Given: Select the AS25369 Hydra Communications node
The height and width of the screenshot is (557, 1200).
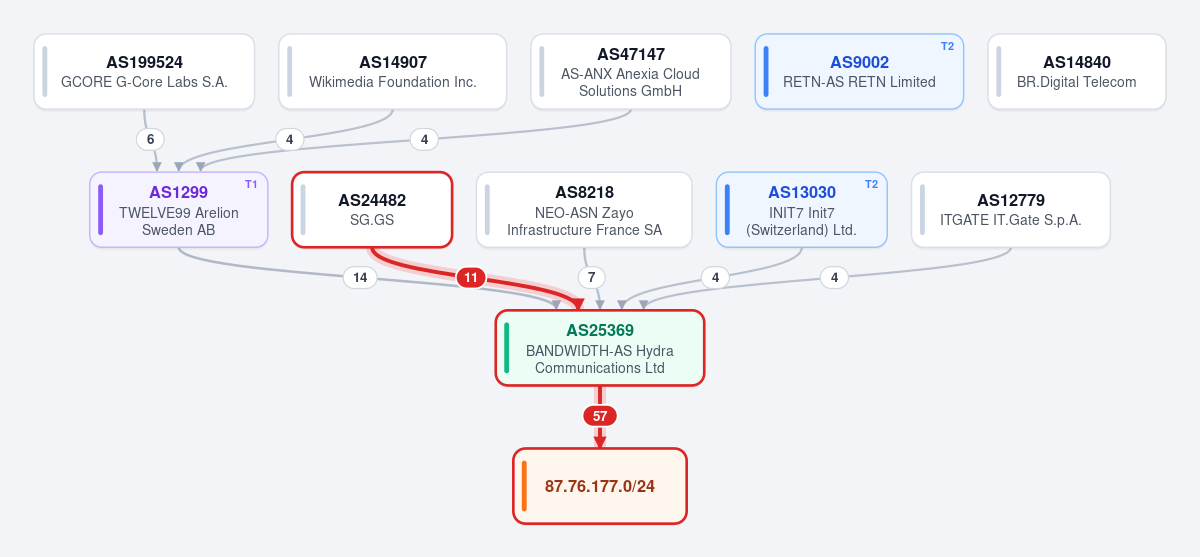Looking at the screenshot, I should [600, 347].
